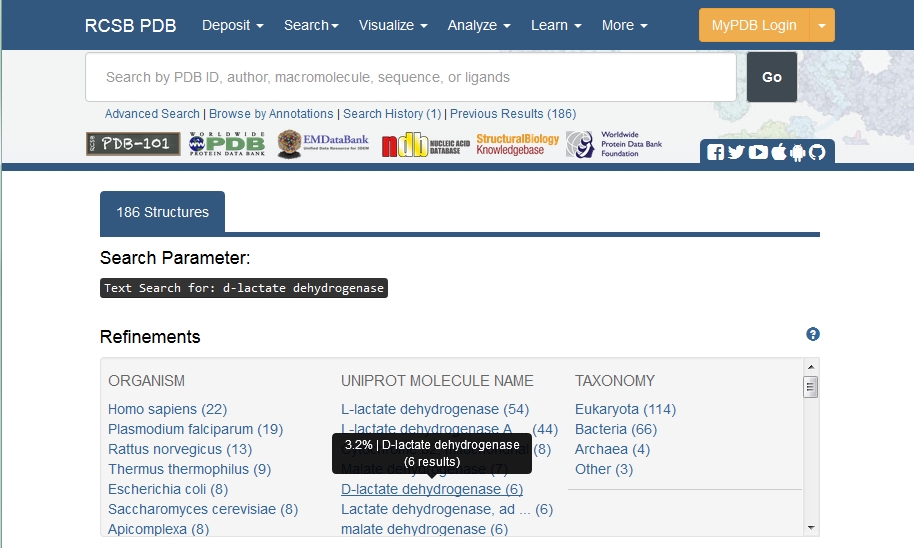This screenshot has width=914, height=548.
Task: Click the YouTube icon
Action: pos(758,153)
